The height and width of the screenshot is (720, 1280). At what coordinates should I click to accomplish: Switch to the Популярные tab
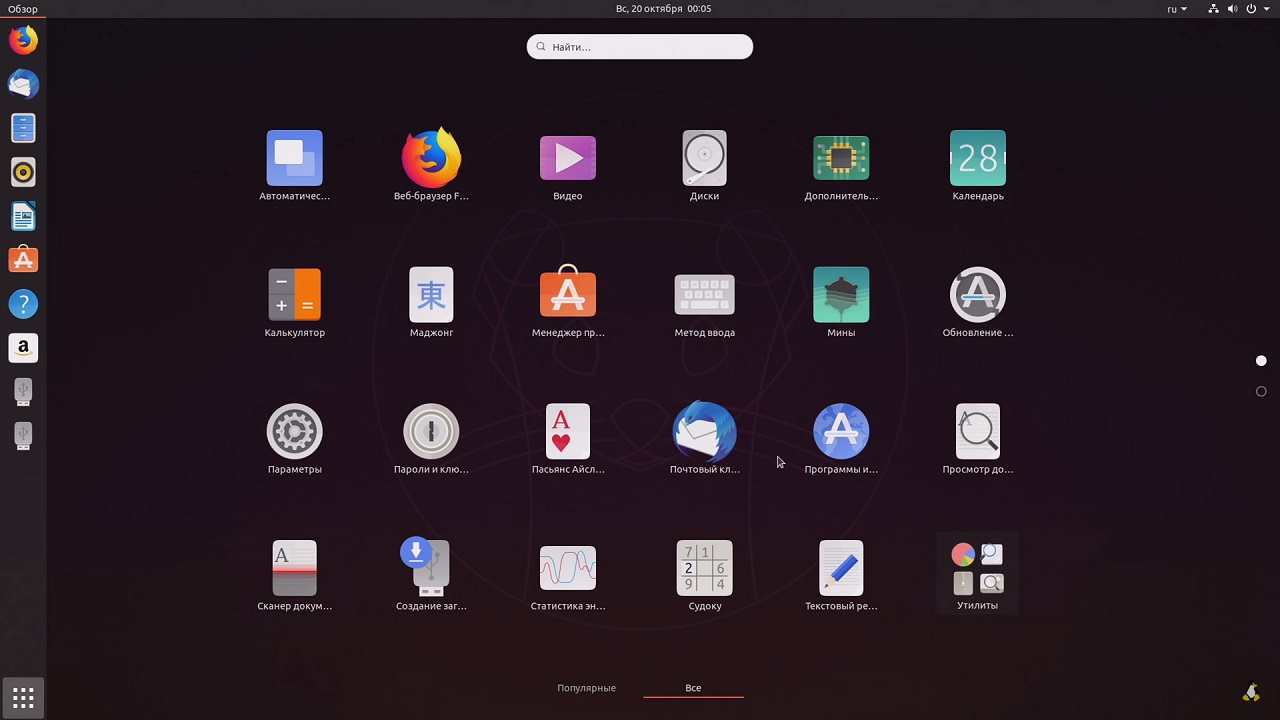click(x=586, y=688)
